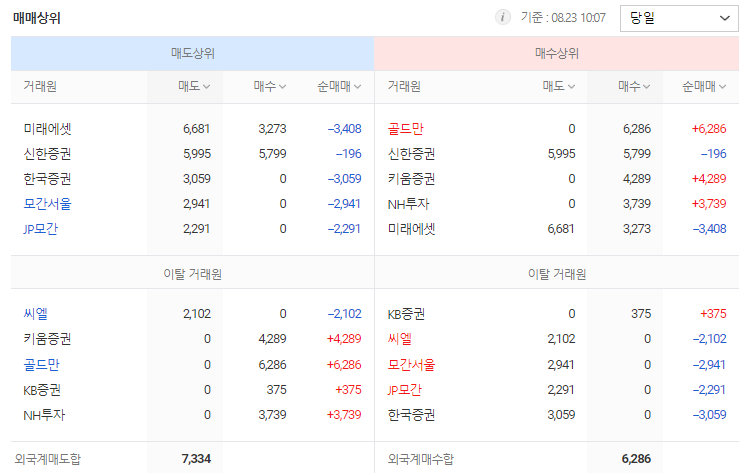This screenshot has width=754, height=473.
Task: Click 모간서울 in the sell-side list
Action: pyautogui.click(x=47, y=204)
